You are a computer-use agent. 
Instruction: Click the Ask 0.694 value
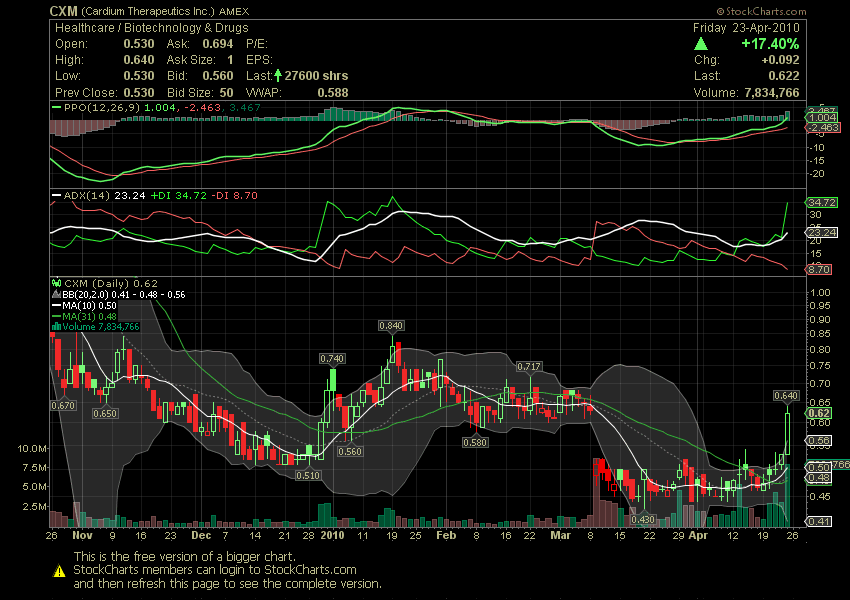pyautogui.click(x=218, y=44)
